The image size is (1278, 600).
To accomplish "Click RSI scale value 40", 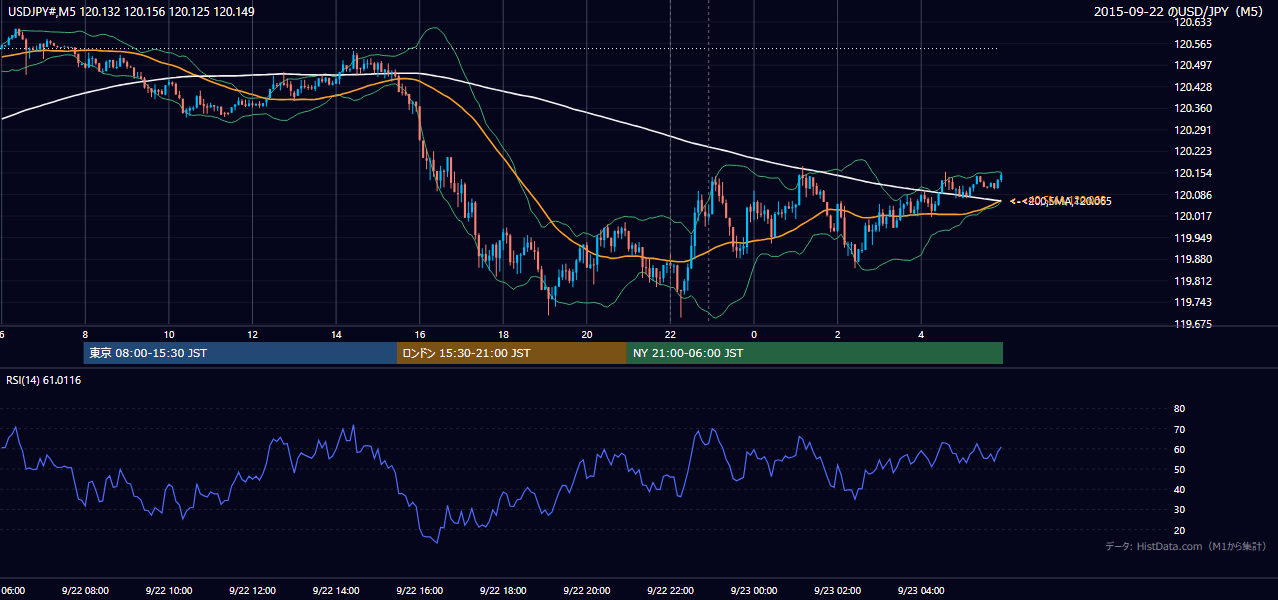I will [x=1179, y=489].
